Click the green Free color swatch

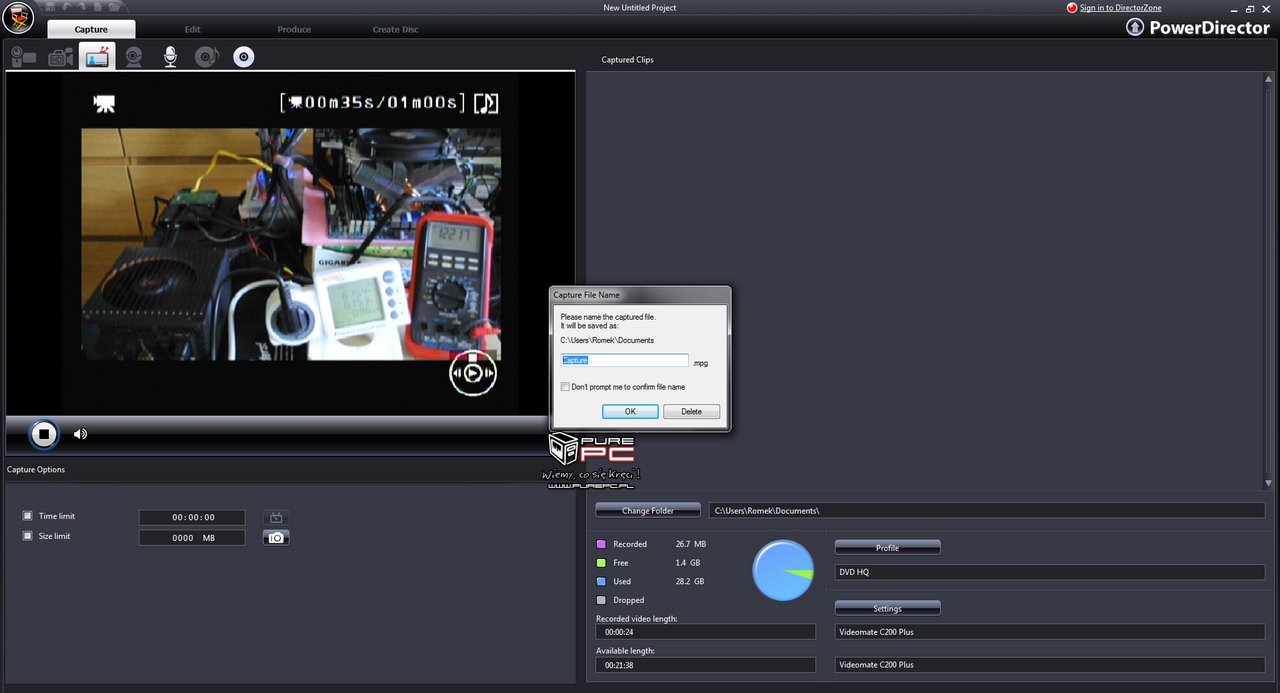click(601, 563)
